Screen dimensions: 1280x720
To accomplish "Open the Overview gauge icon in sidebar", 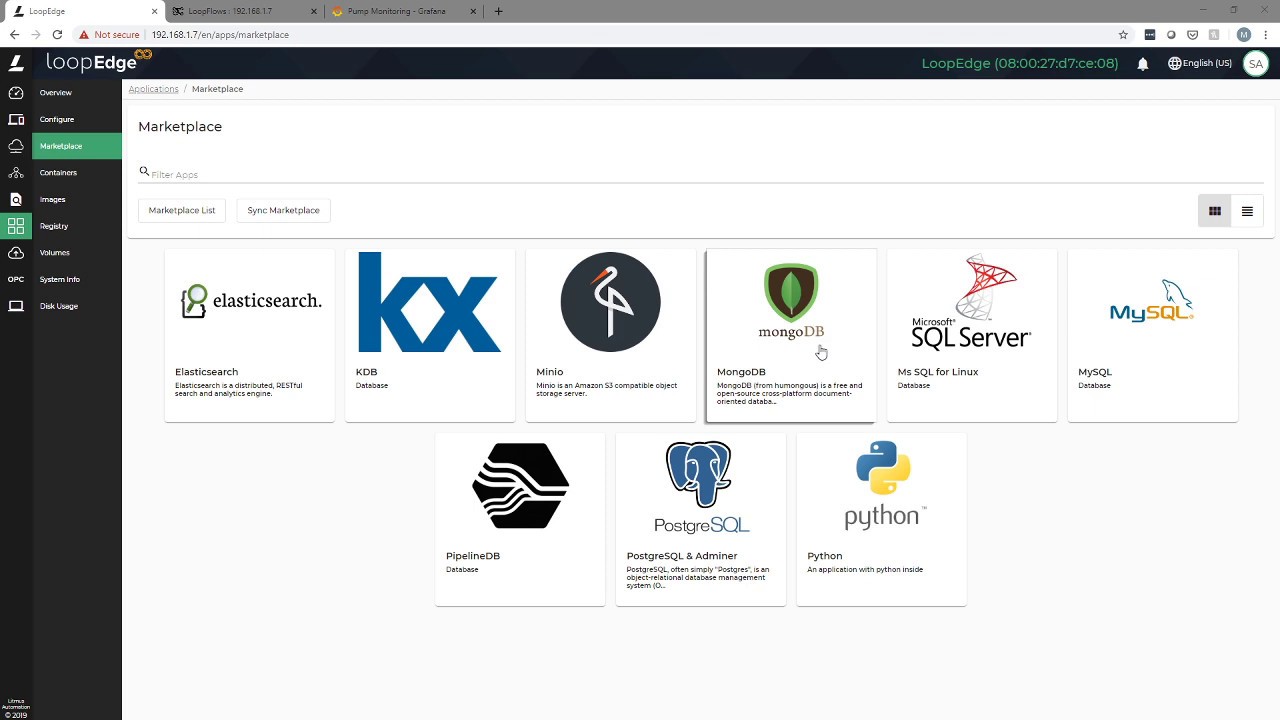I will (16, 93).
